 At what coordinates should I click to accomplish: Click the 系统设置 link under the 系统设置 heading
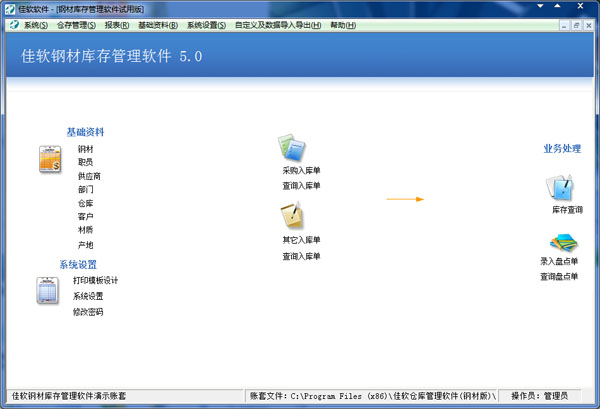pyautogui.click(x=88, y=296)
